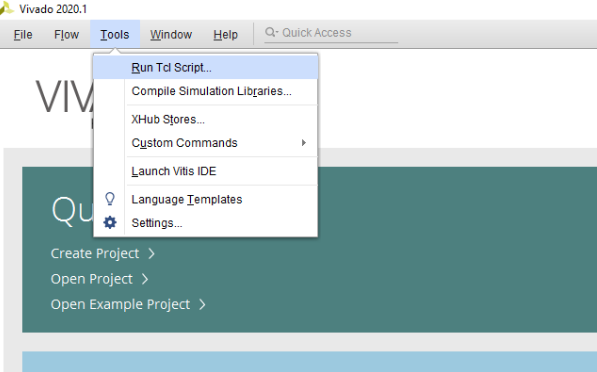
Task: Open the Flow menu
Action: click(x=66, y=35)
